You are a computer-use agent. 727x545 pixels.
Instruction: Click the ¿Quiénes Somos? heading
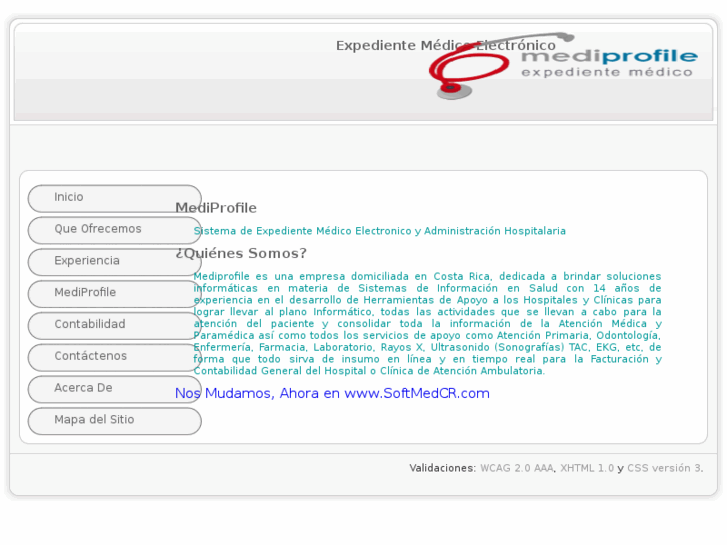click(x=241, y=253)
